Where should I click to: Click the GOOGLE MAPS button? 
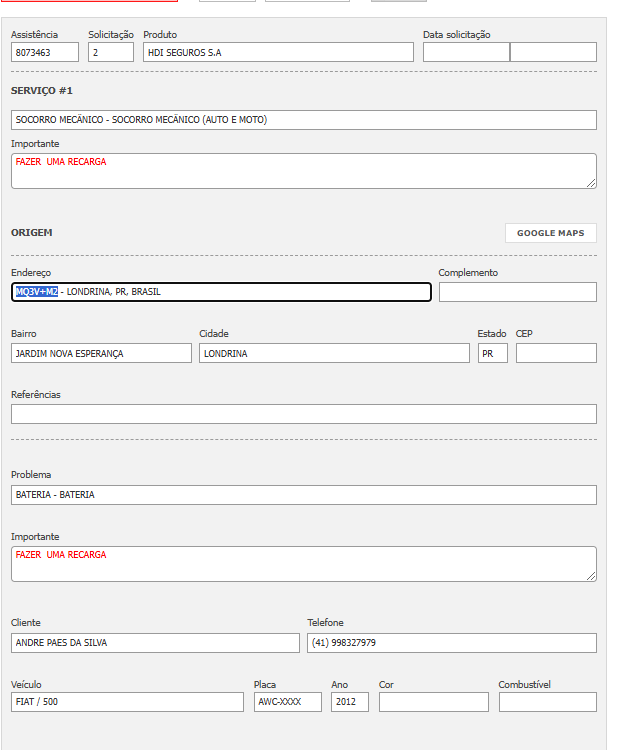(x=550, y=233)
